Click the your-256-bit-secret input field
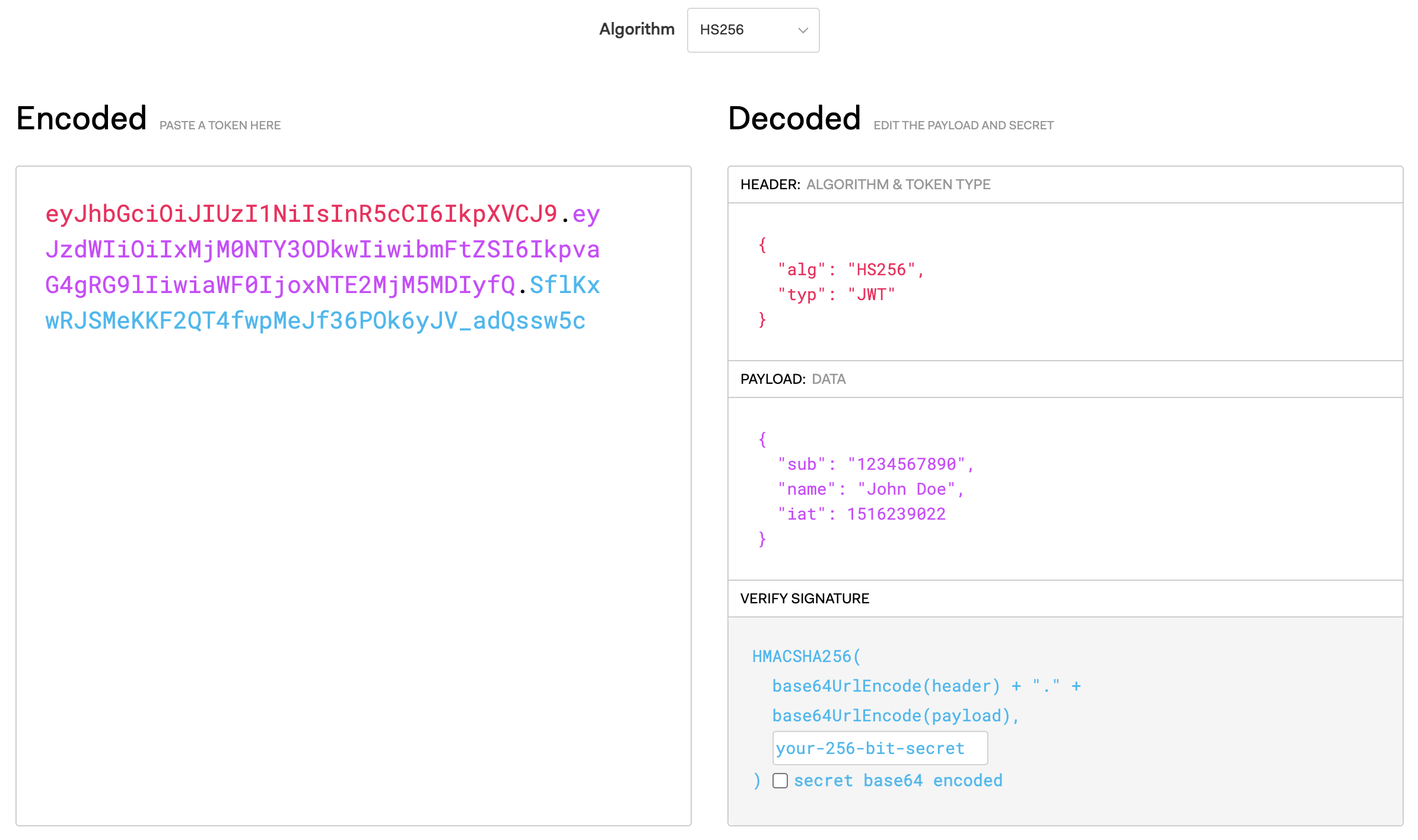Viewport: 1418px width, 840px height. tap(880, 748)
